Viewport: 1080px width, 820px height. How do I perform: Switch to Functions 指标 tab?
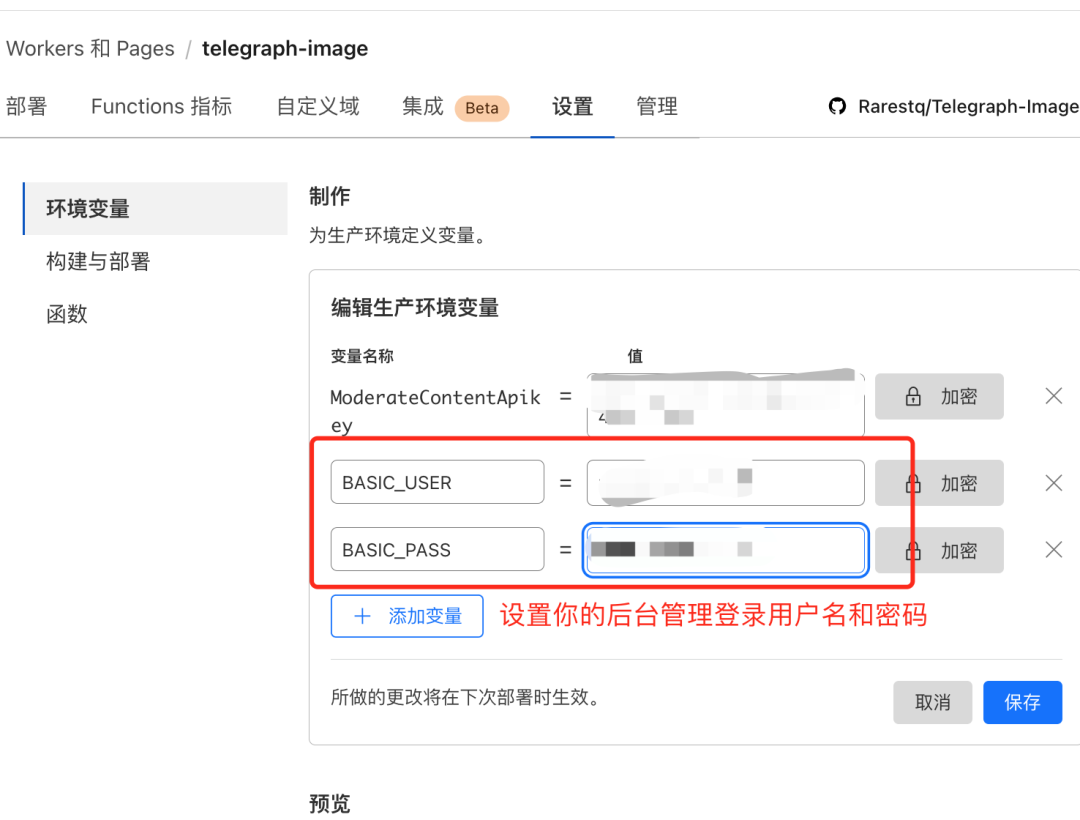(x=161, y=107)
